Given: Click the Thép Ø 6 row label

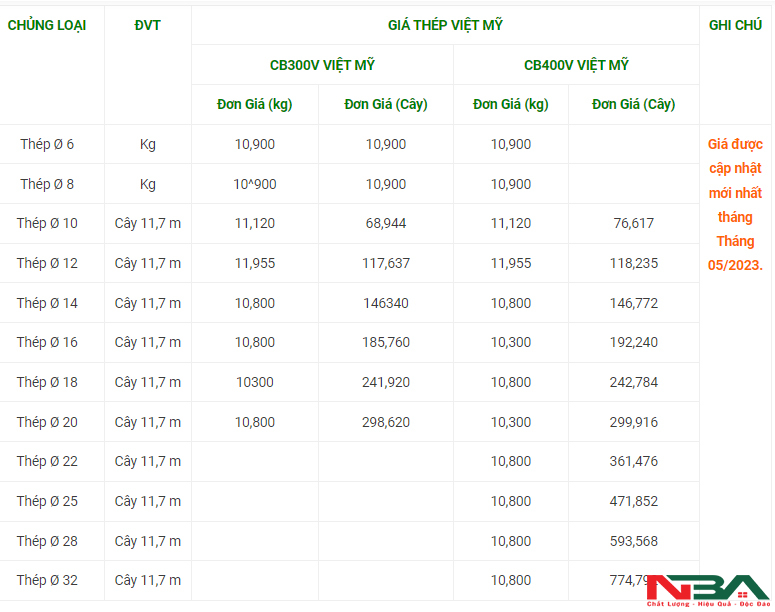Looking at the screenshot, I should (47, 144).
